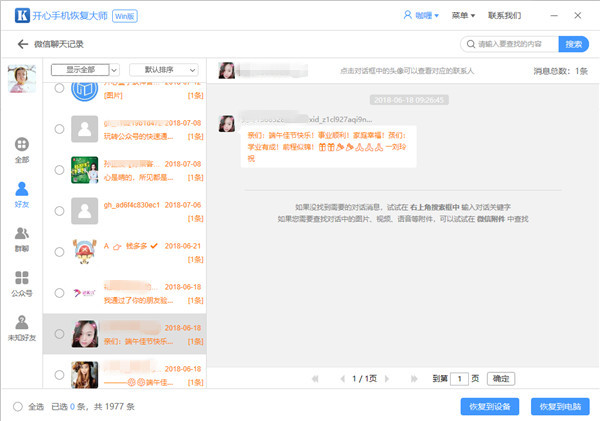
Task: Click gray avatar for 玩转公众号 row
Action: pyautogui.click(x=85, y=129)
